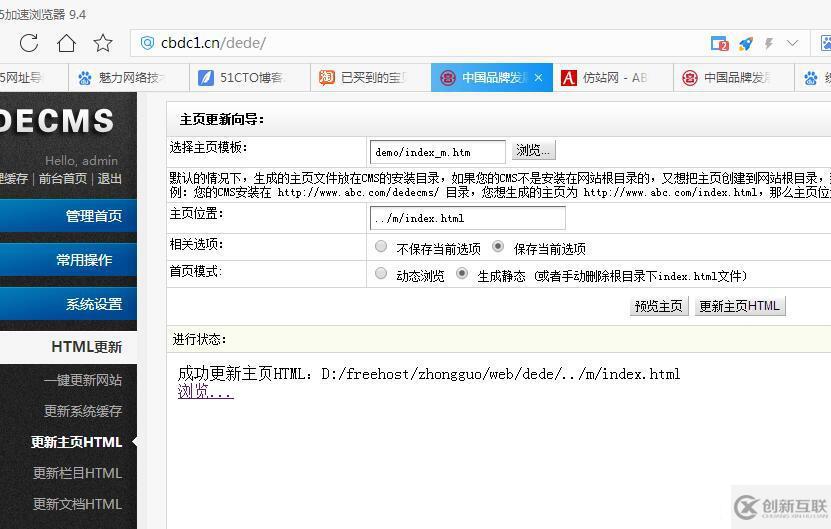Click 更新主页HTML sidebar item
This screenshot has height=529, width=831.
[x=76, y=442]
